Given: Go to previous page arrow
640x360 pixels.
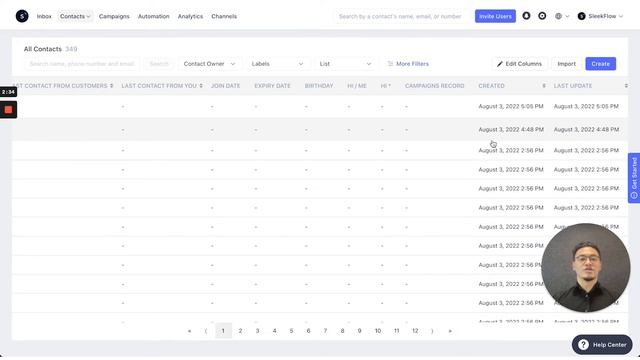Looking at the screenshot, I should pos(206,331).
